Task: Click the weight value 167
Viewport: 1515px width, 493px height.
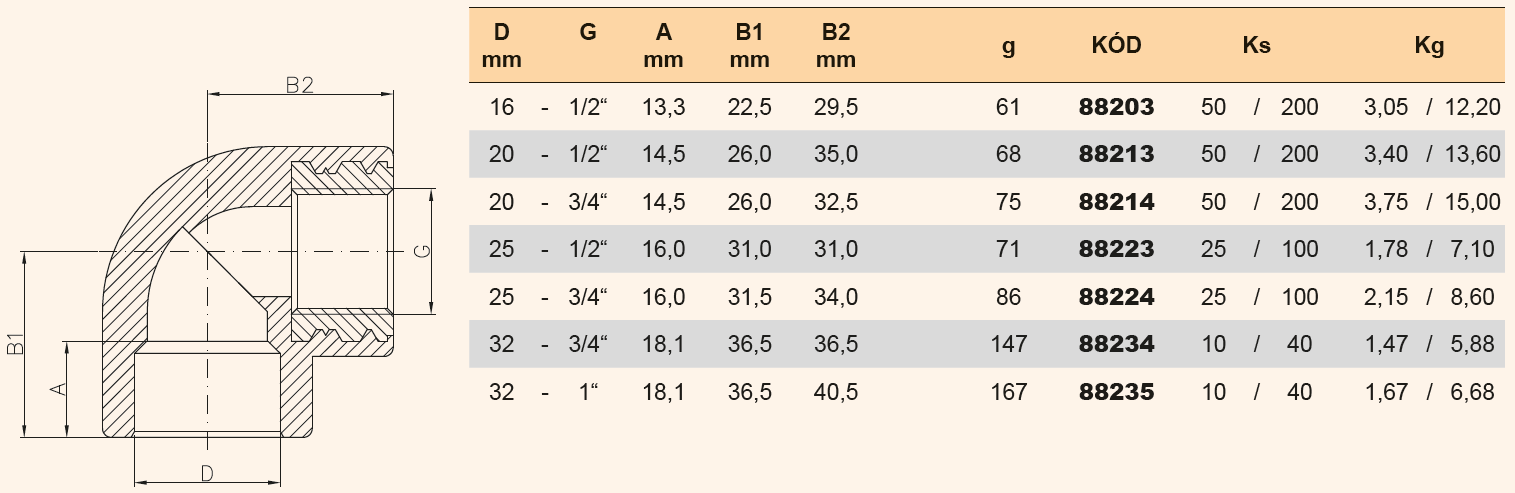Action: click(1008, 392)
